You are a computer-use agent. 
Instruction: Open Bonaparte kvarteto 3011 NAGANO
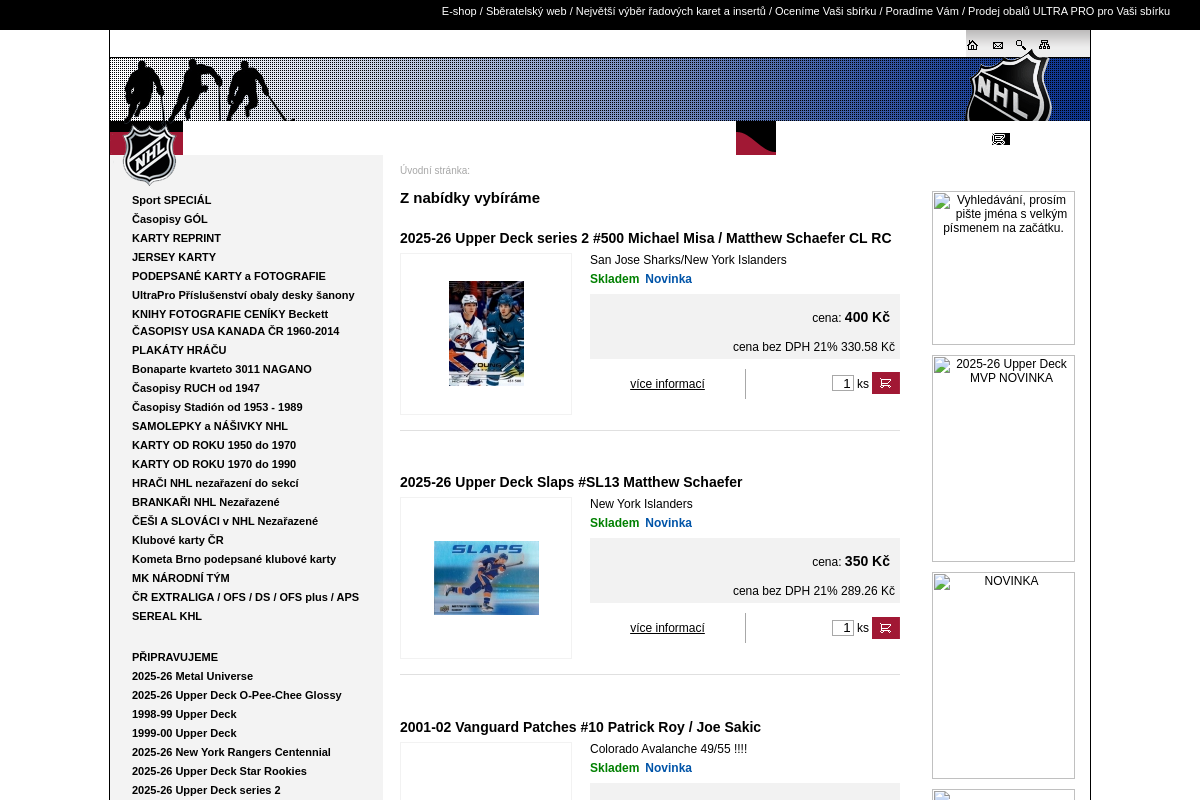coord(222,369)
